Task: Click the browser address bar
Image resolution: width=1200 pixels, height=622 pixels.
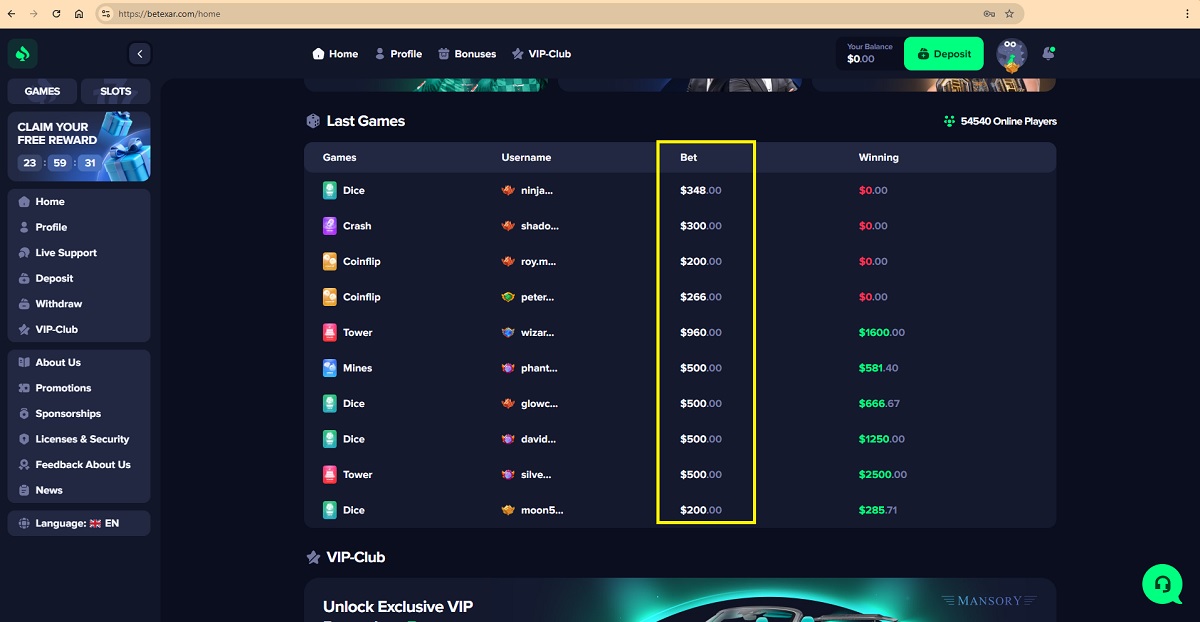Action: [545, 14]
